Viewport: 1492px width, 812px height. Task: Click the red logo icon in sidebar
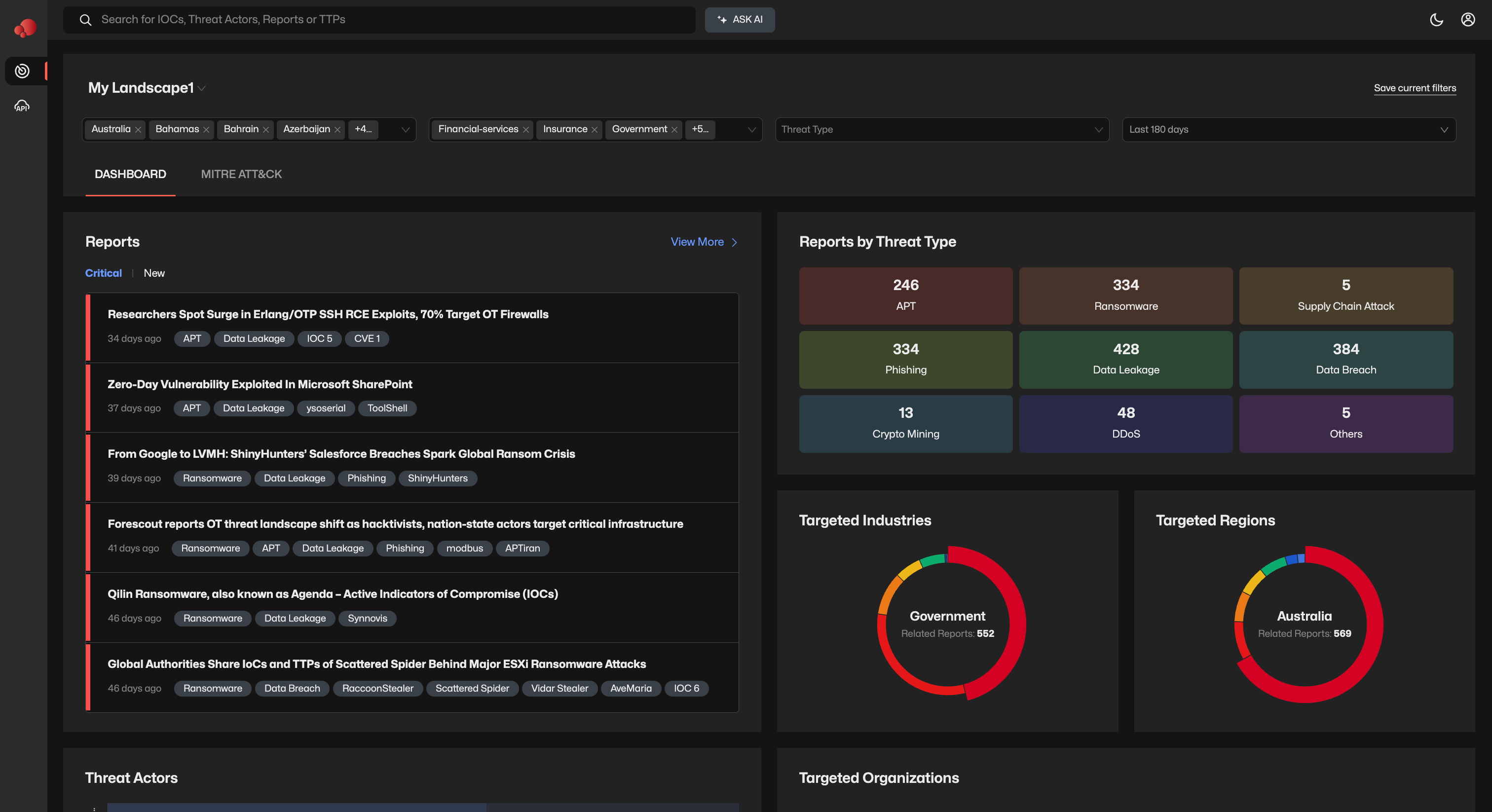point(25,27)
